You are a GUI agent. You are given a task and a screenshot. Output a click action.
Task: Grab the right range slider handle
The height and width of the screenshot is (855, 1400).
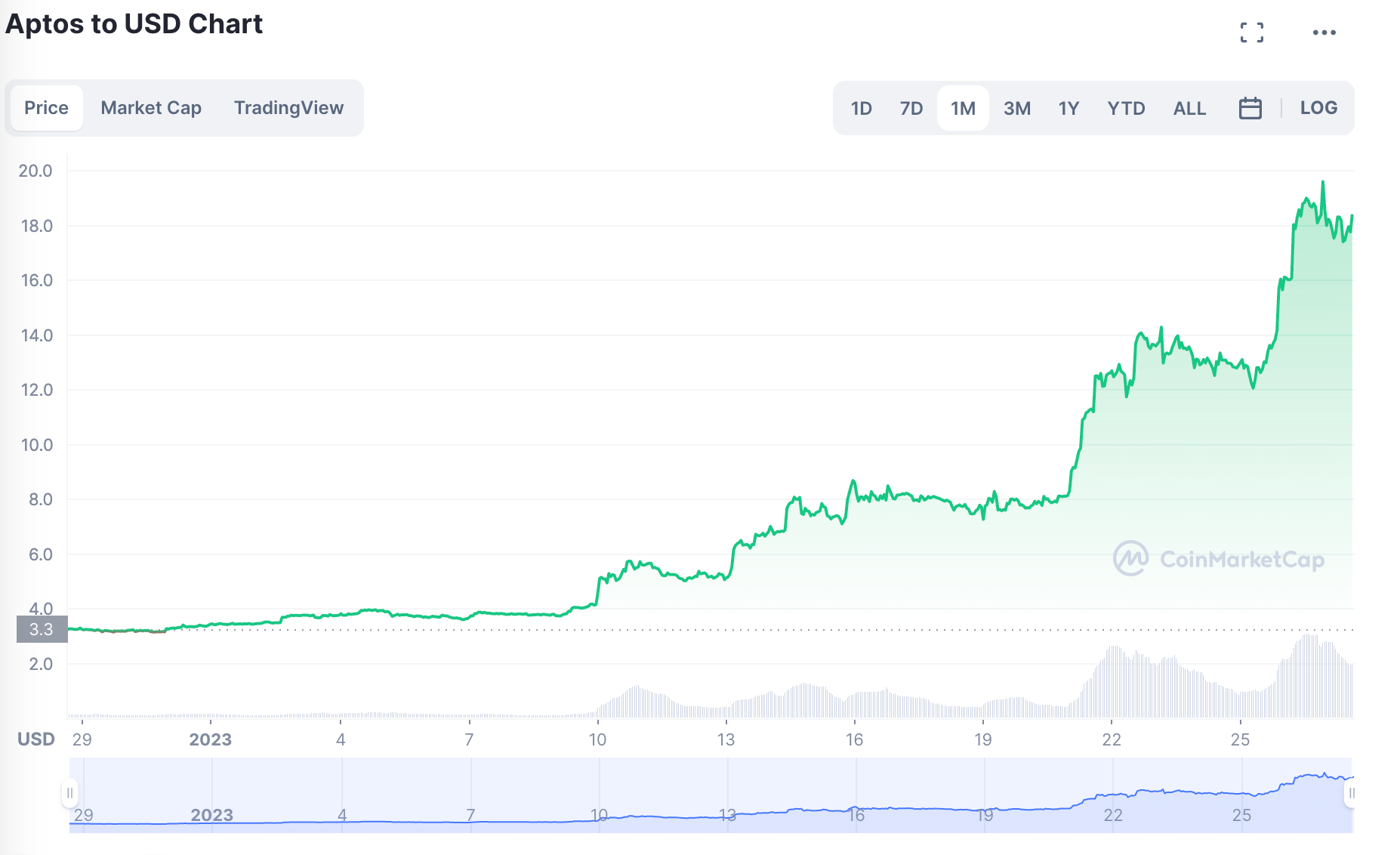tap(1350, 793)
